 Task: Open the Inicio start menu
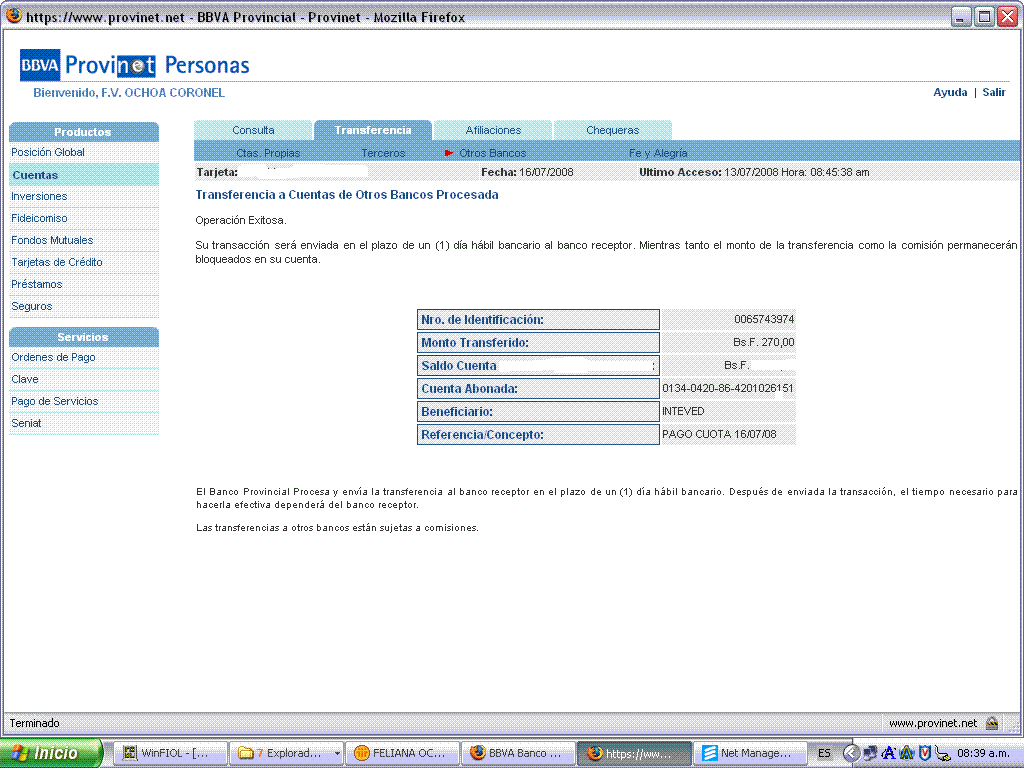pos(51,753)
